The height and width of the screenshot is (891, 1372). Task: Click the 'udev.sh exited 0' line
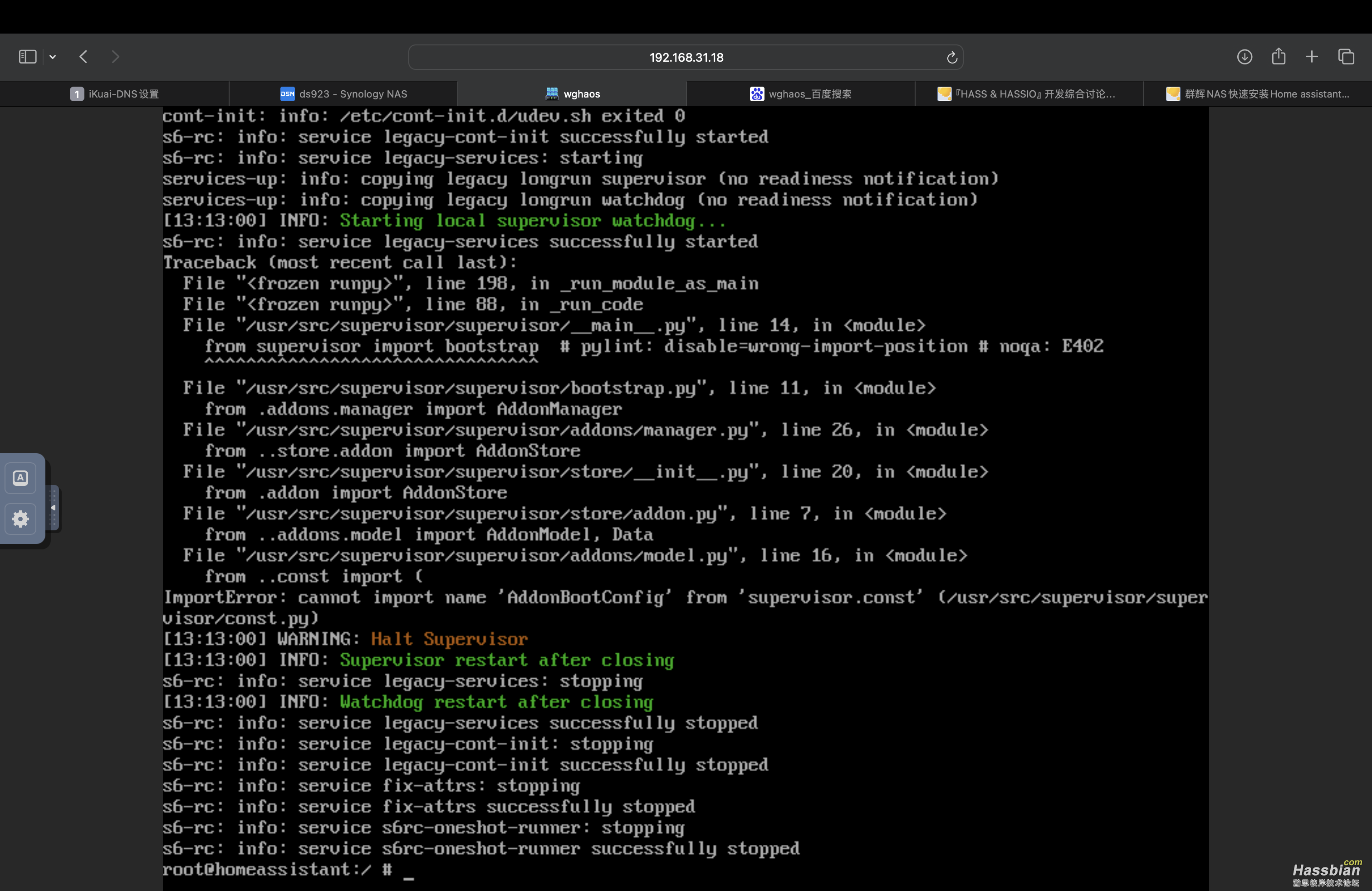pyautogui.click(x=424, y=116)
